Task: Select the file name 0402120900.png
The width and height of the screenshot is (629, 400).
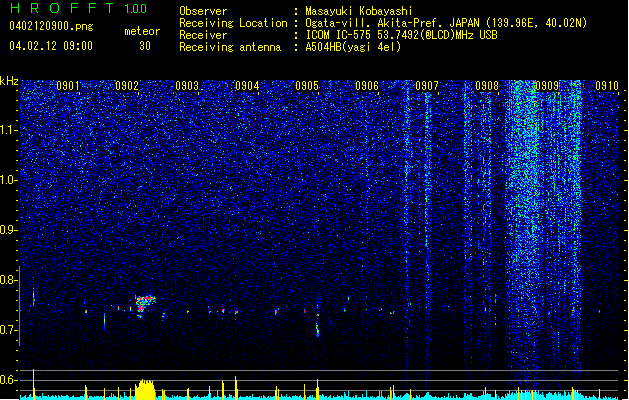Action: click(51, 26)
